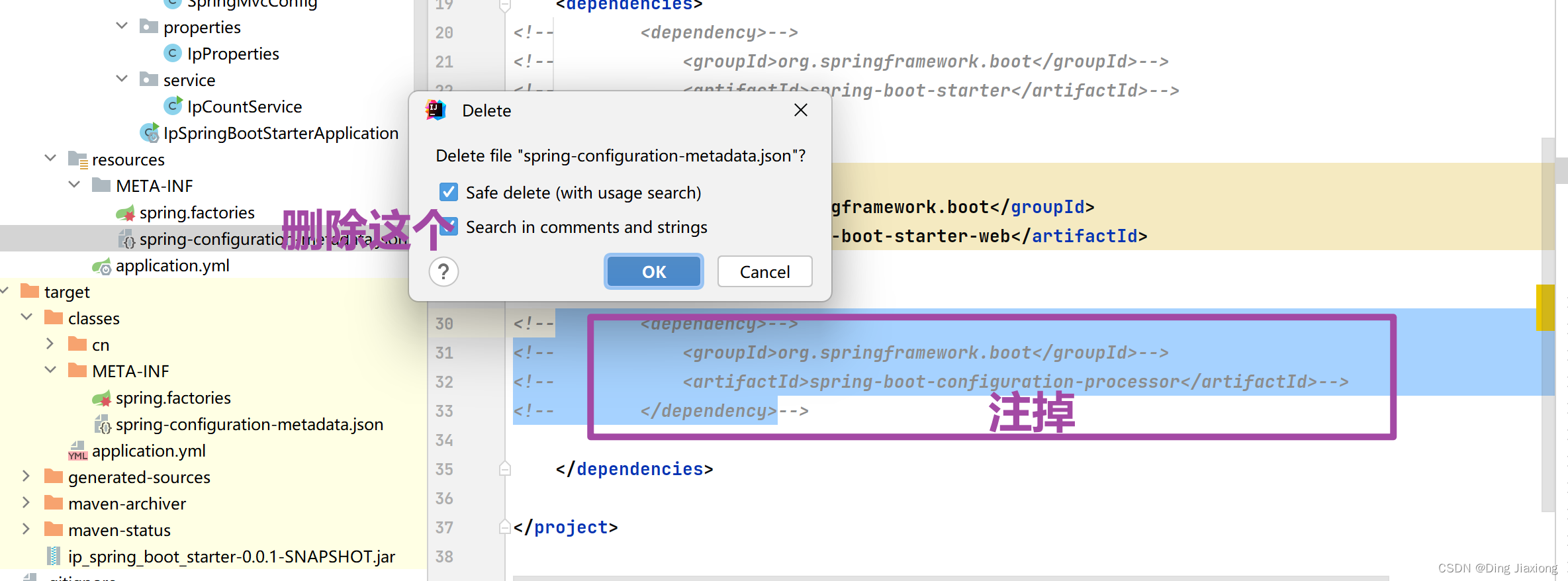Viewport: 1568px width, 581px height.
Task: Click the resources folder icon
Action: pyautogui.click(x=77, y=159)
